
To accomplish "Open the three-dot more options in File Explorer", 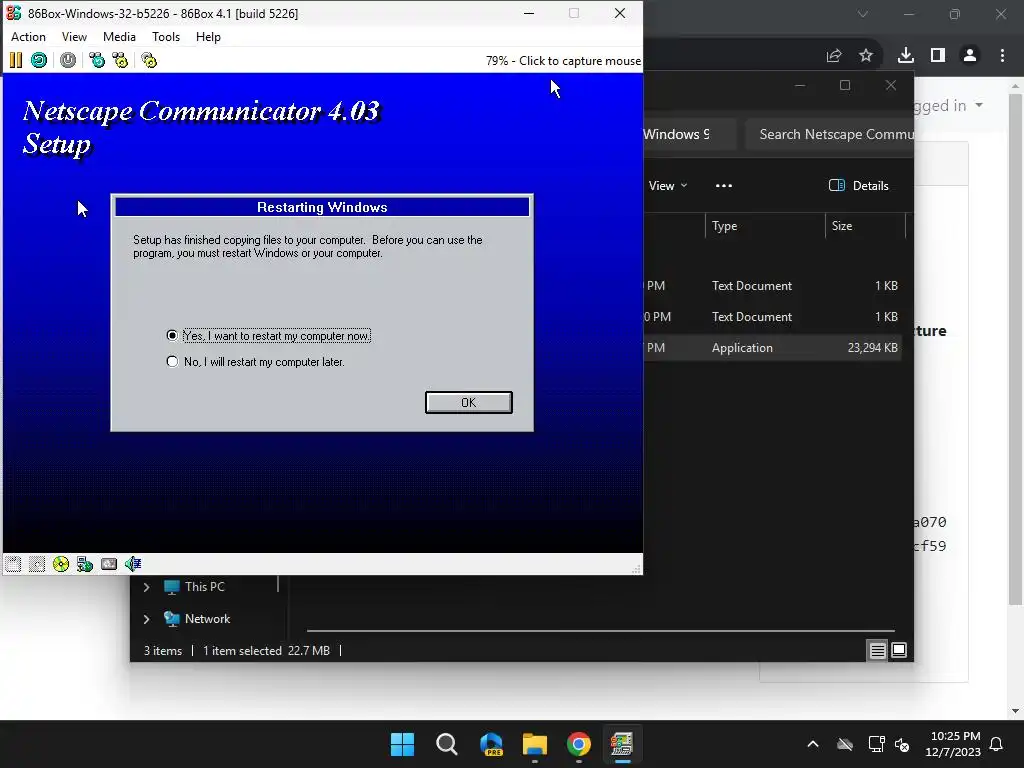I will 724,185.
